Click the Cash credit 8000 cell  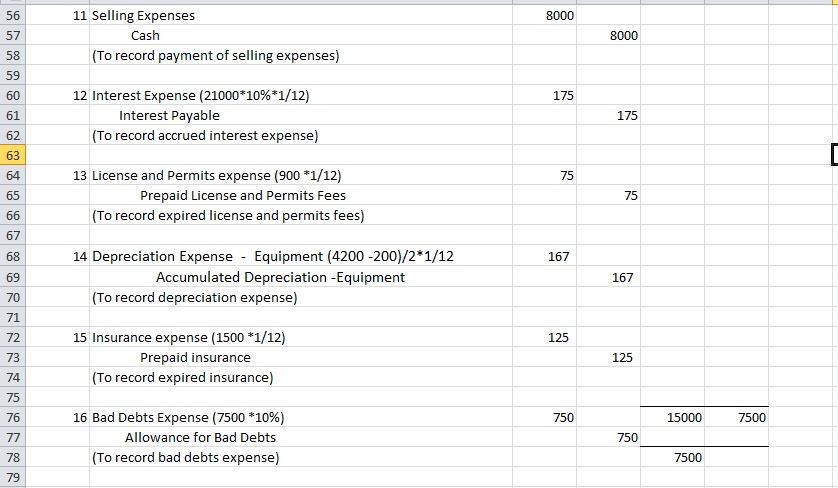click(x=608, y=35)
